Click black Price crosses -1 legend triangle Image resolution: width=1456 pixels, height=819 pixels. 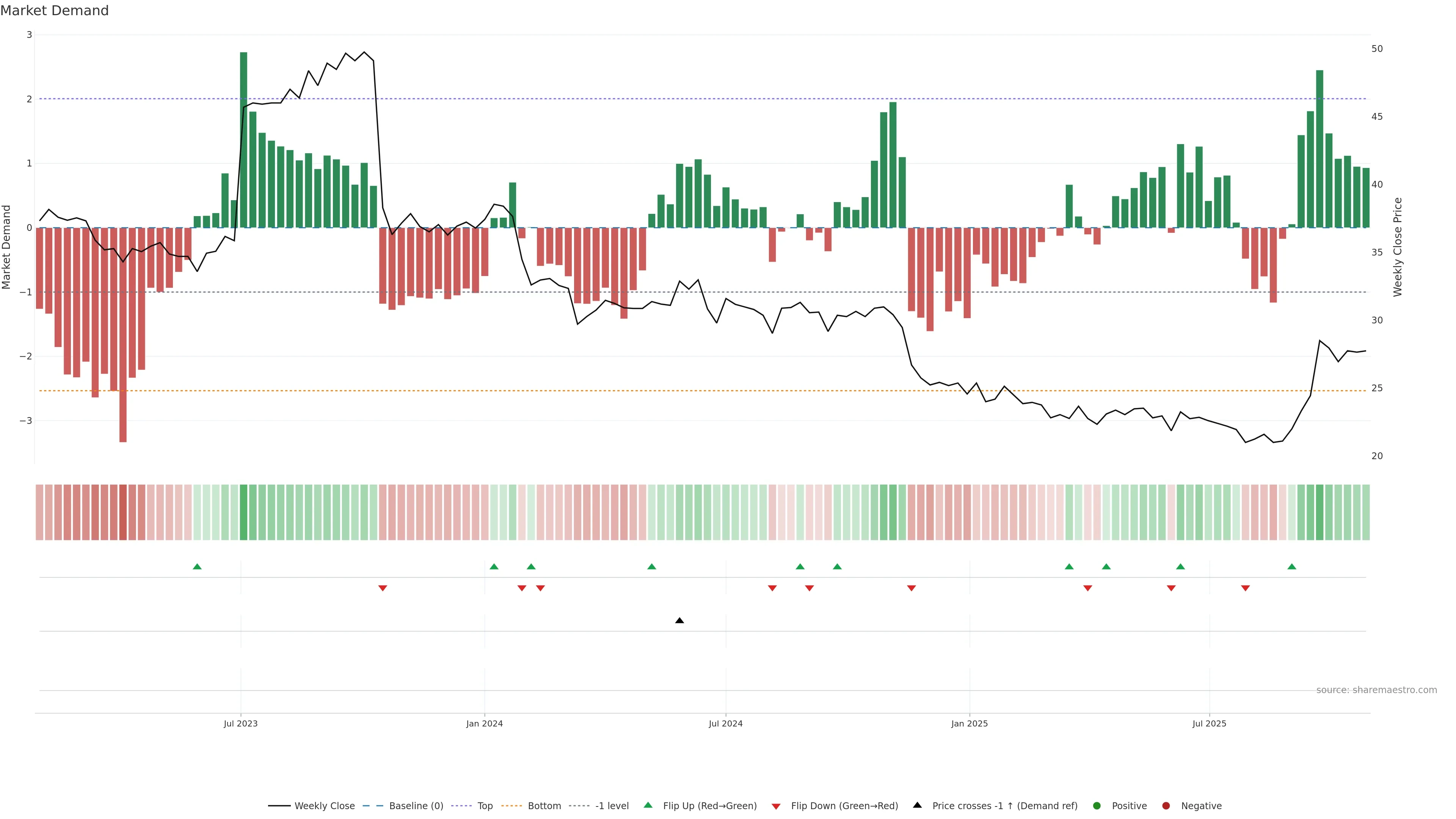tap(917, 805)
